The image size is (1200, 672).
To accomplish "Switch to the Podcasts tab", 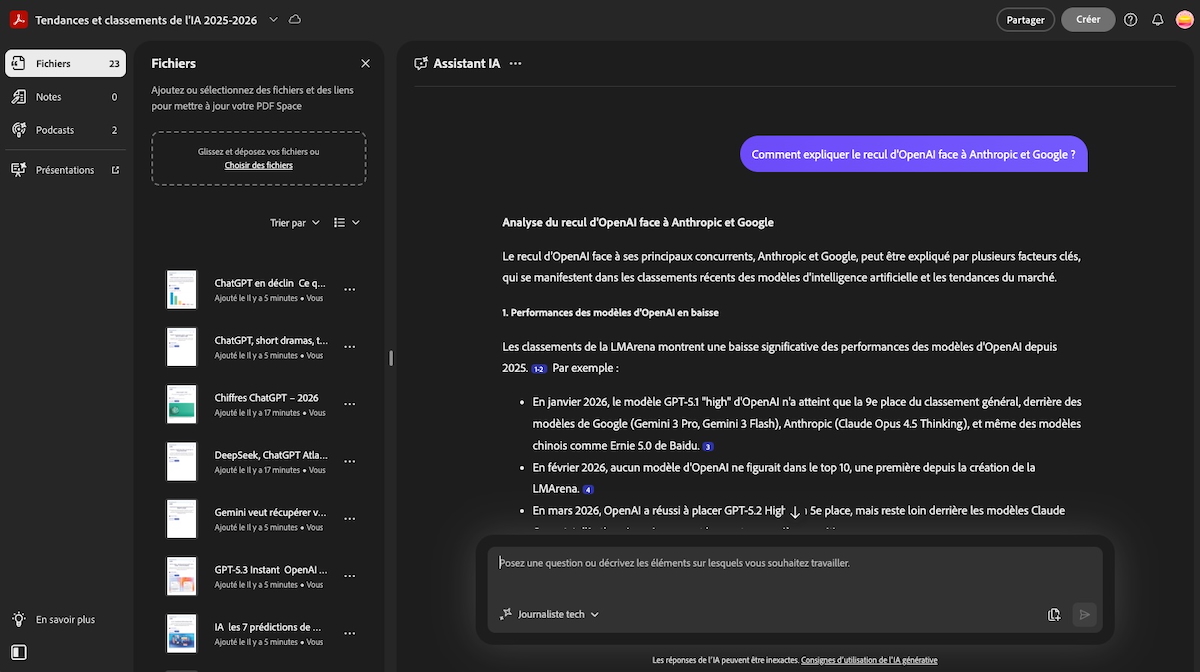I will (54, 130).
